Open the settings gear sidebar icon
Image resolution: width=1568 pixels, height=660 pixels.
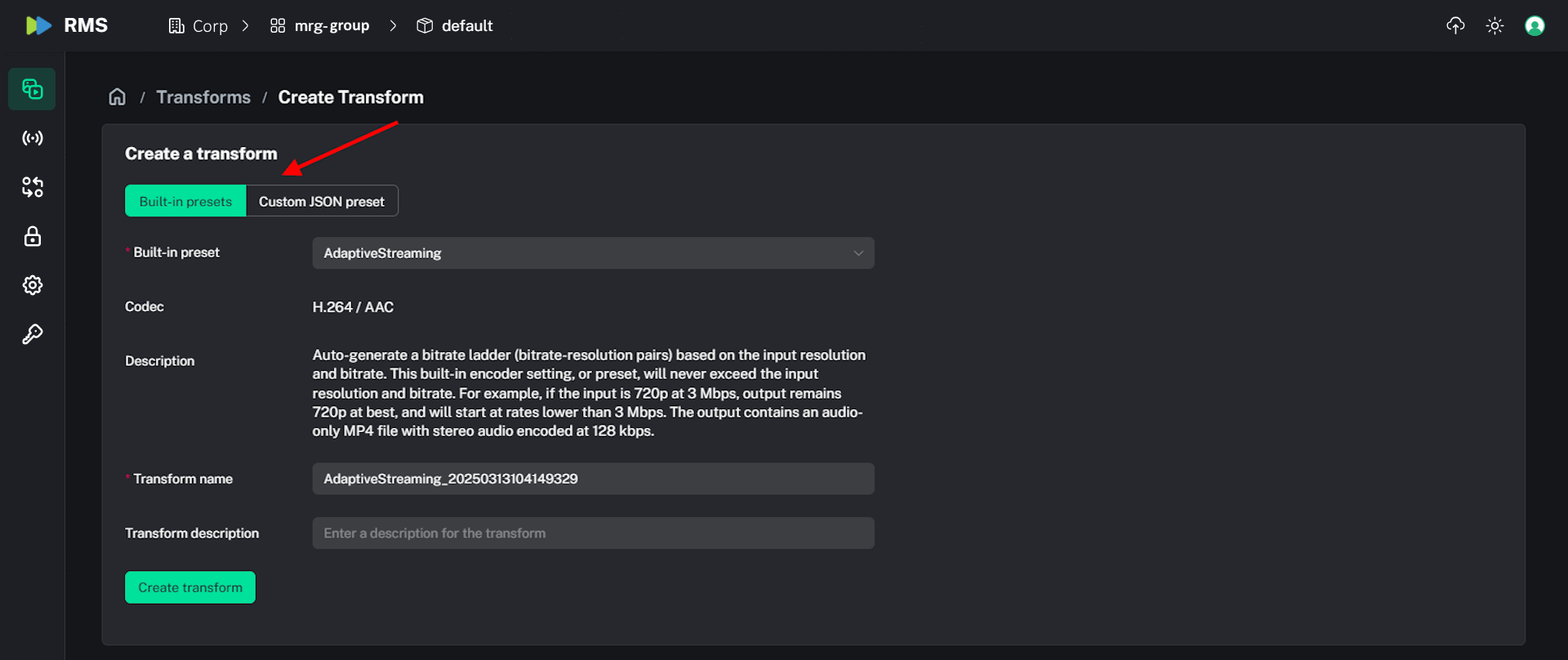[x=32, y=285]
